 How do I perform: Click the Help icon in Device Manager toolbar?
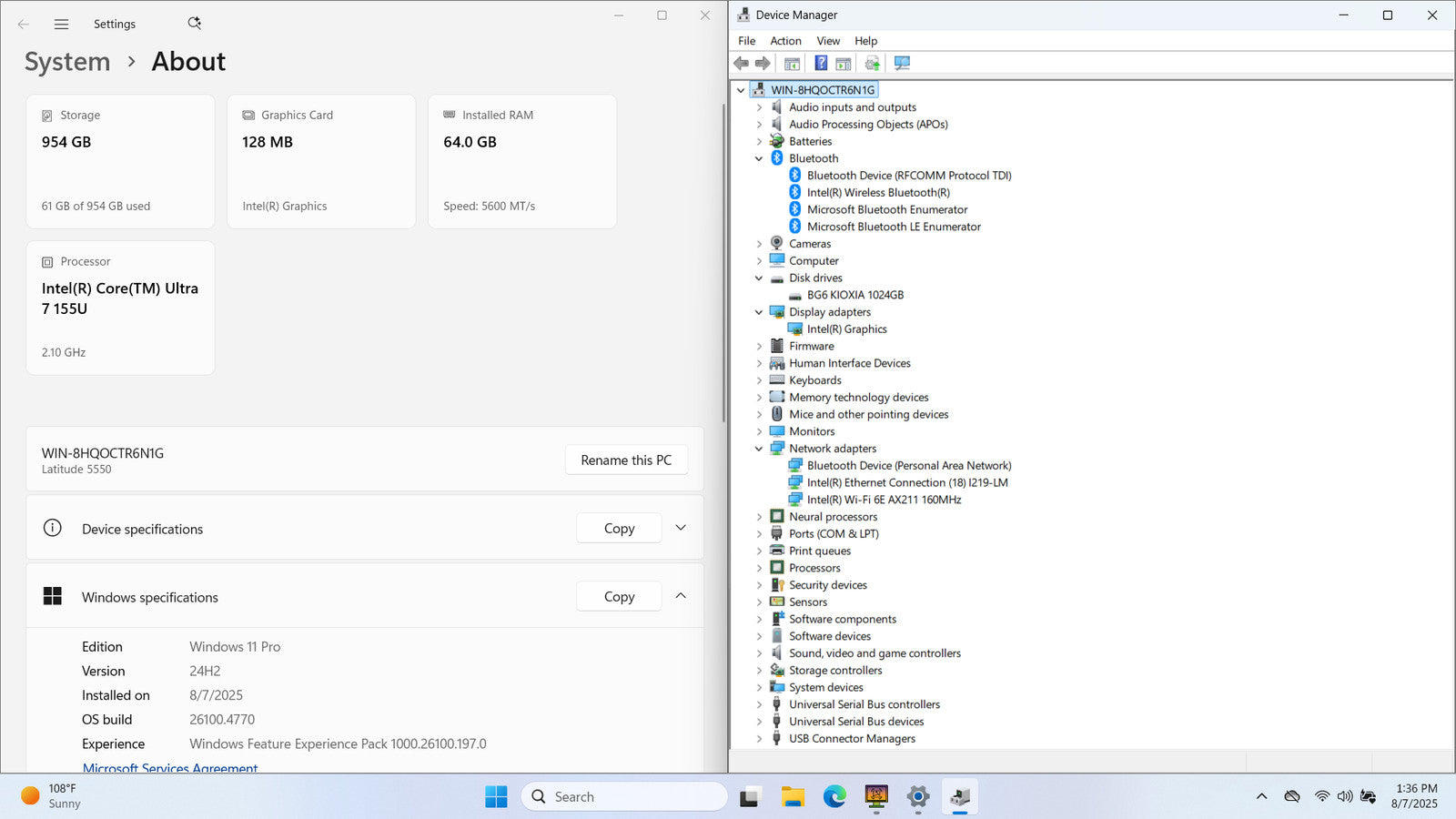click(821, 64)
